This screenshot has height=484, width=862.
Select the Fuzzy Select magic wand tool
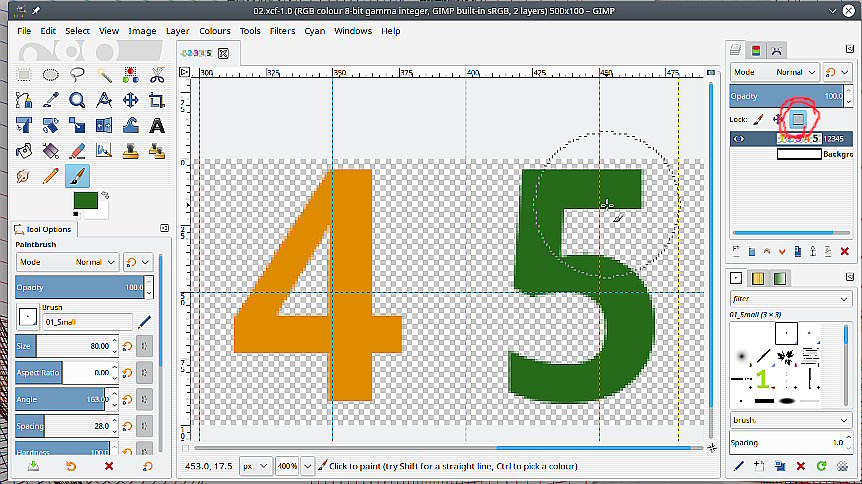coord(104,75)
